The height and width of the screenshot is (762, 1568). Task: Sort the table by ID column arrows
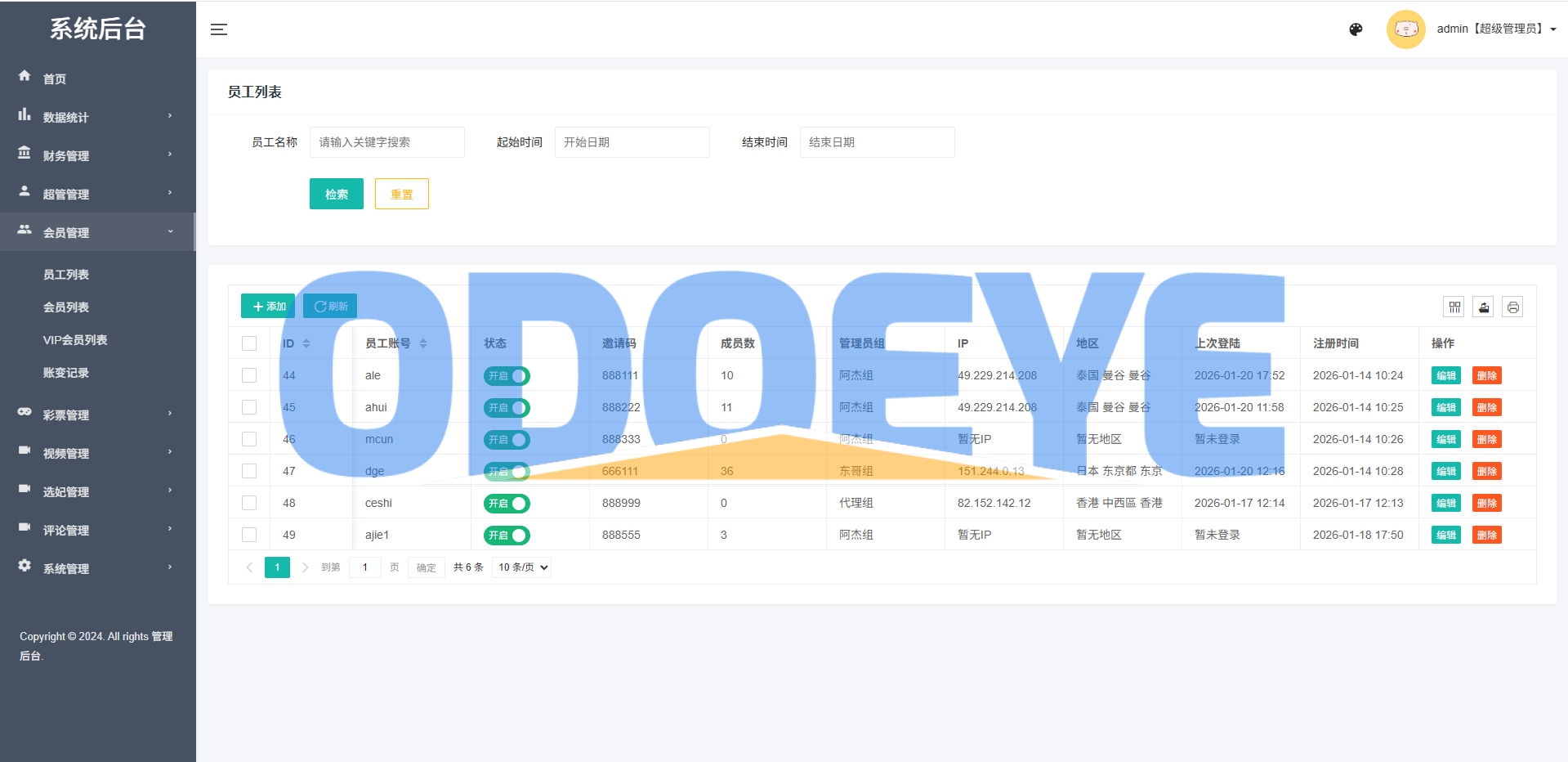click(x=306, y=343)
